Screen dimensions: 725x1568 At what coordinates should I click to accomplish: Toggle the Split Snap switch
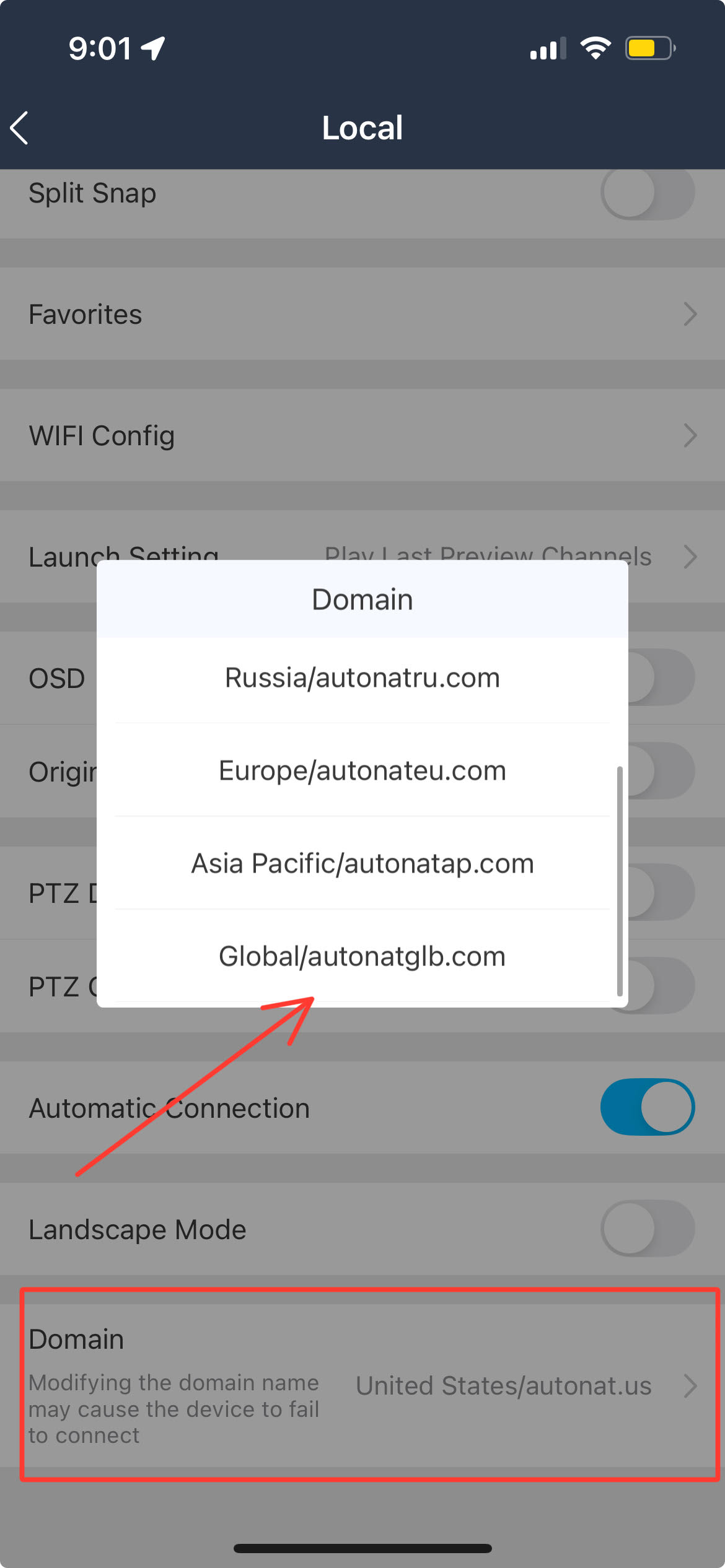coord(648,193)
